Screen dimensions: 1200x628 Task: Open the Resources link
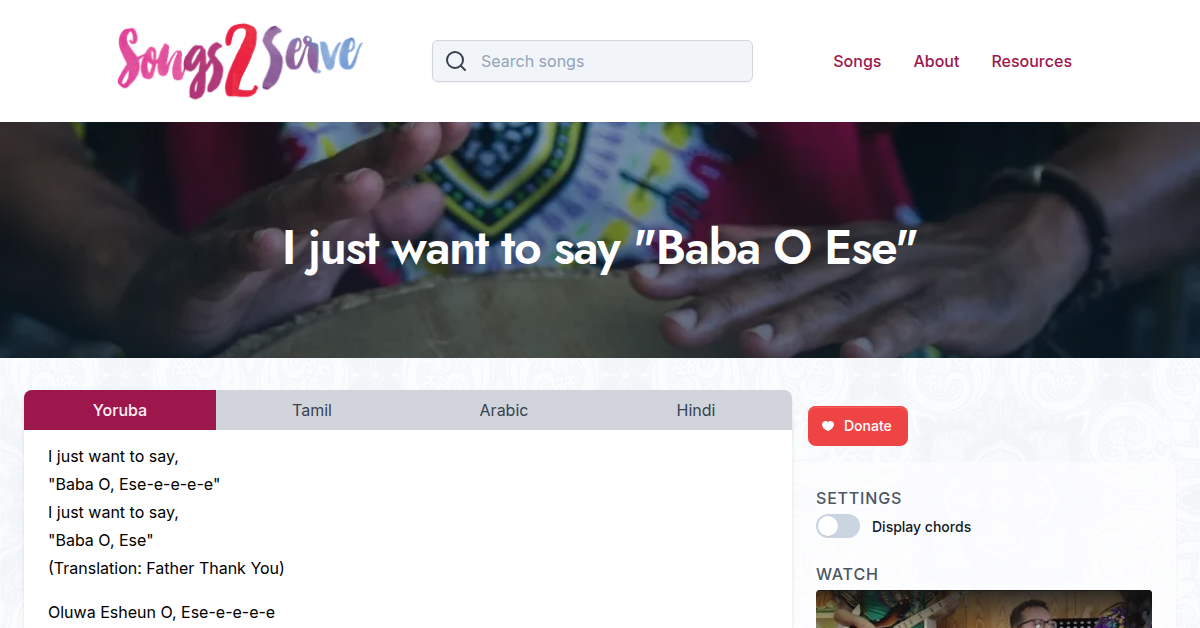click(1031, 61)
